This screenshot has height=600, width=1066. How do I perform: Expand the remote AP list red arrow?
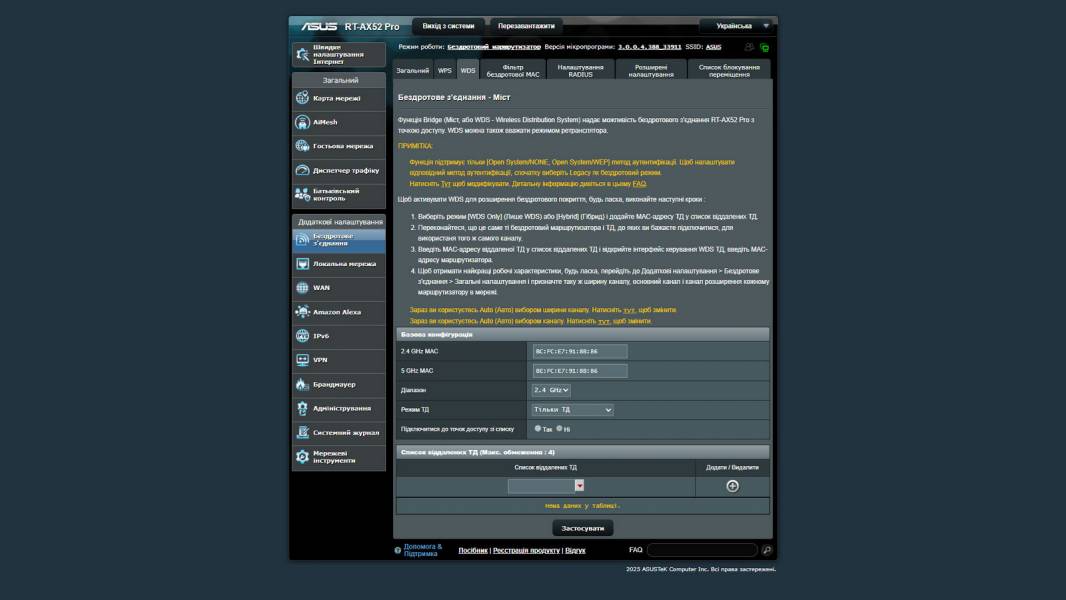[x=579, y=486]
